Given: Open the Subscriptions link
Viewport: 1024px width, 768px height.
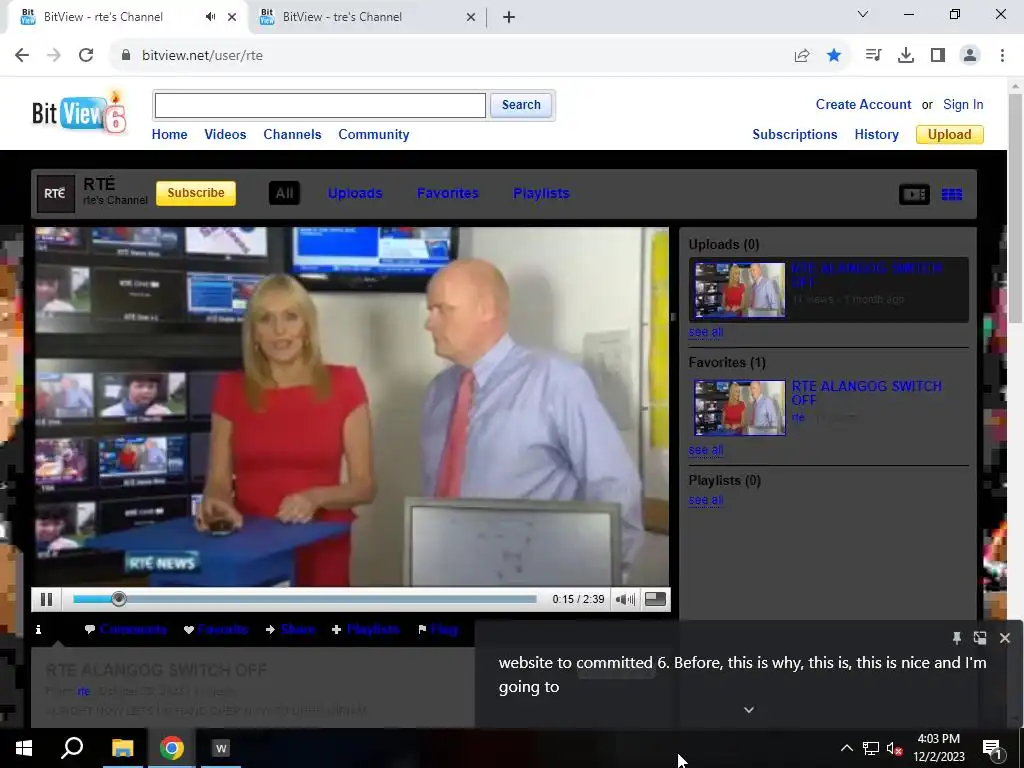Looking at the screenshot, I should (794, 135).
